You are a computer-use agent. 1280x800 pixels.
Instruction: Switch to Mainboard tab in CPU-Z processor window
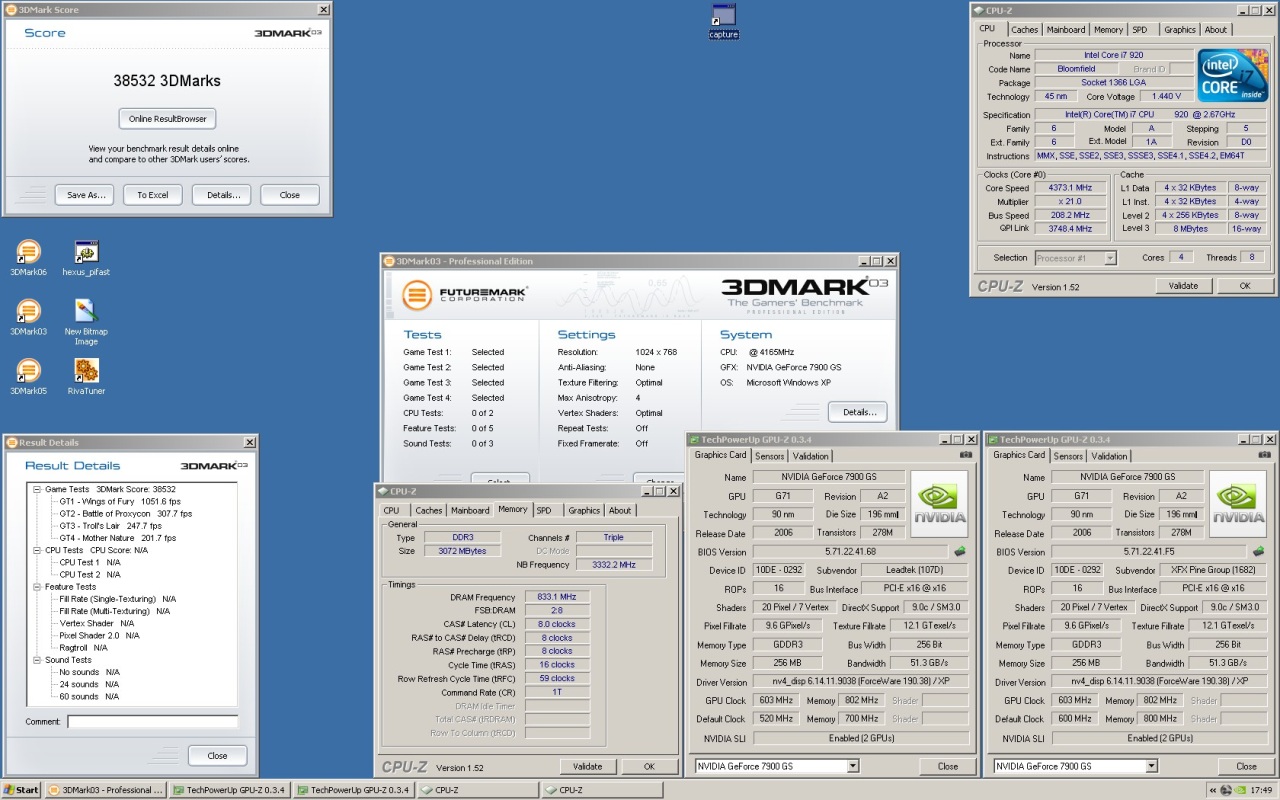(1066, 30)
